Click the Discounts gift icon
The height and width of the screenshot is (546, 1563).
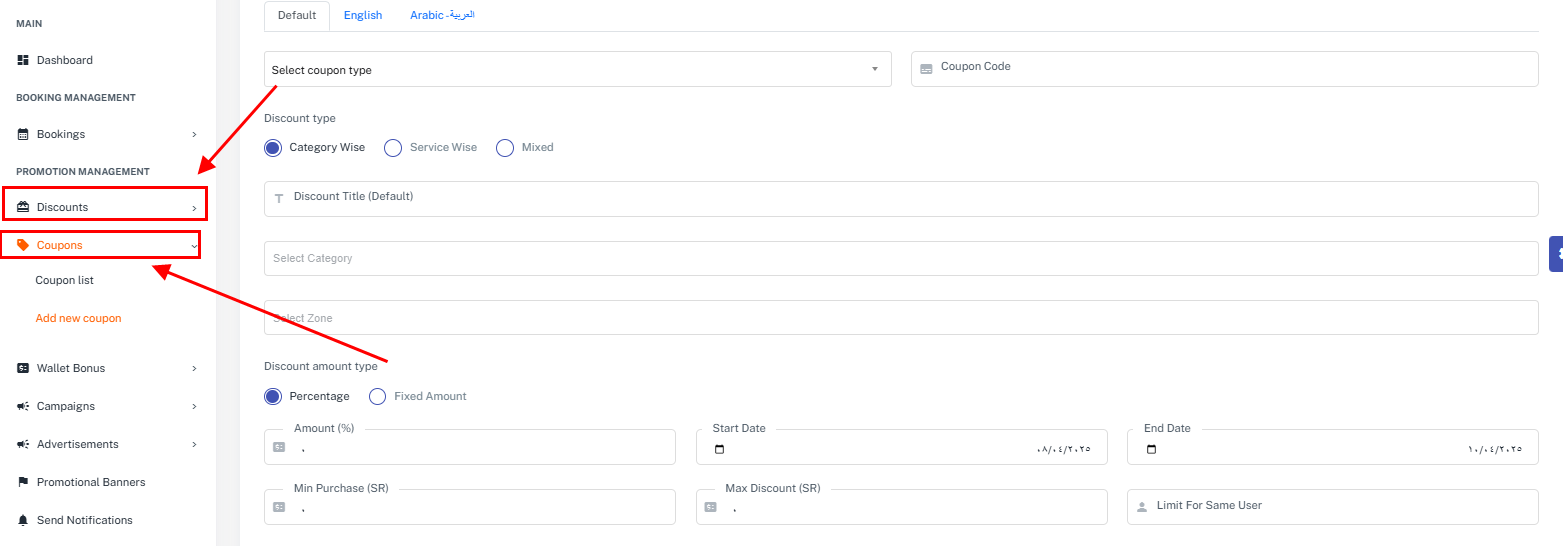point(23,207)
